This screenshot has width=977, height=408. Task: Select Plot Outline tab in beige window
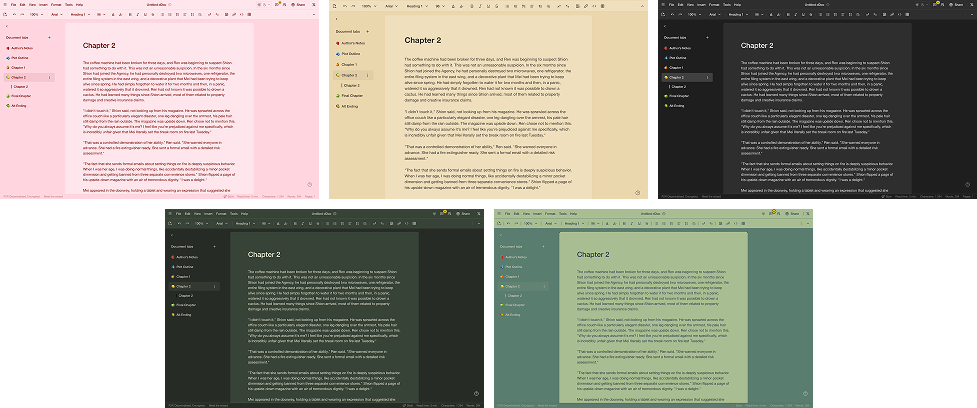pyautogui.click(x=353, y=54)
